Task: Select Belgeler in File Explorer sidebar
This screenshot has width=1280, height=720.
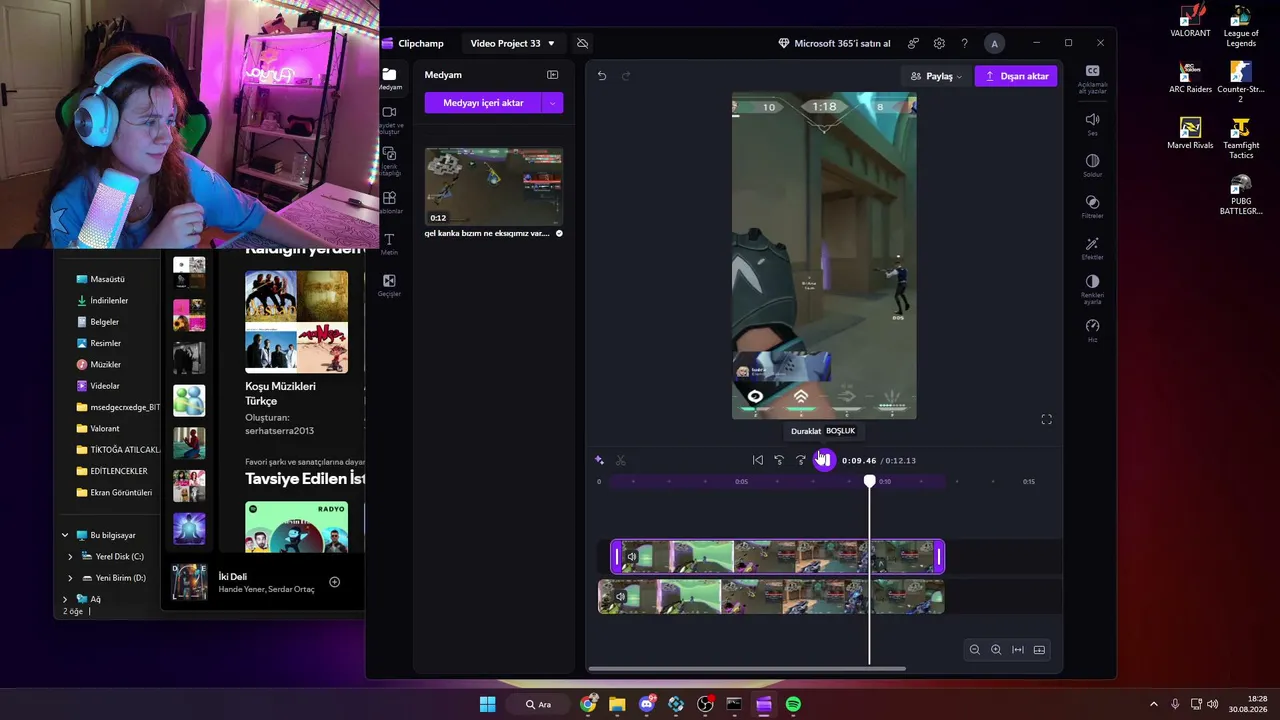Action: (104, 322)
